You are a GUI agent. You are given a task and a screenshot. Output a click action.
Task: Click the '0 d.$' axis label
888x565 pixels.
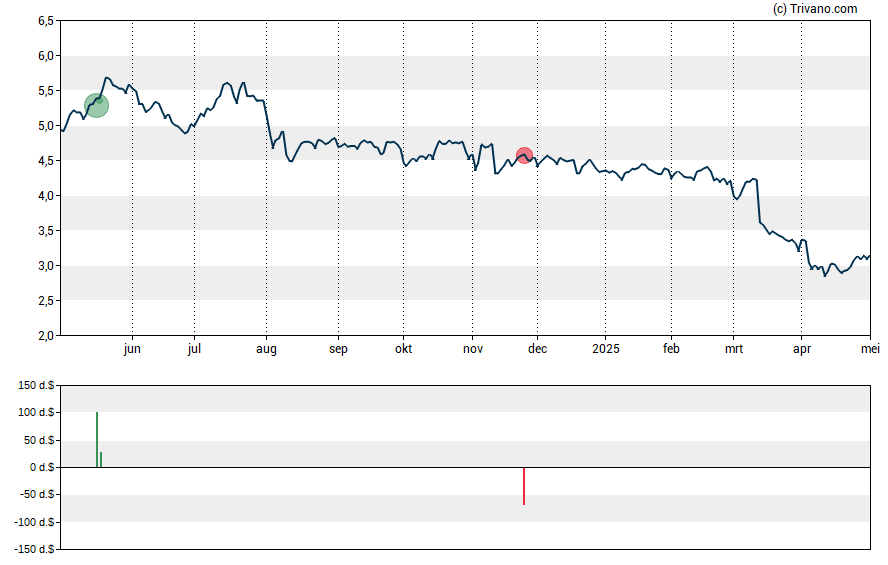click(41, 467)
